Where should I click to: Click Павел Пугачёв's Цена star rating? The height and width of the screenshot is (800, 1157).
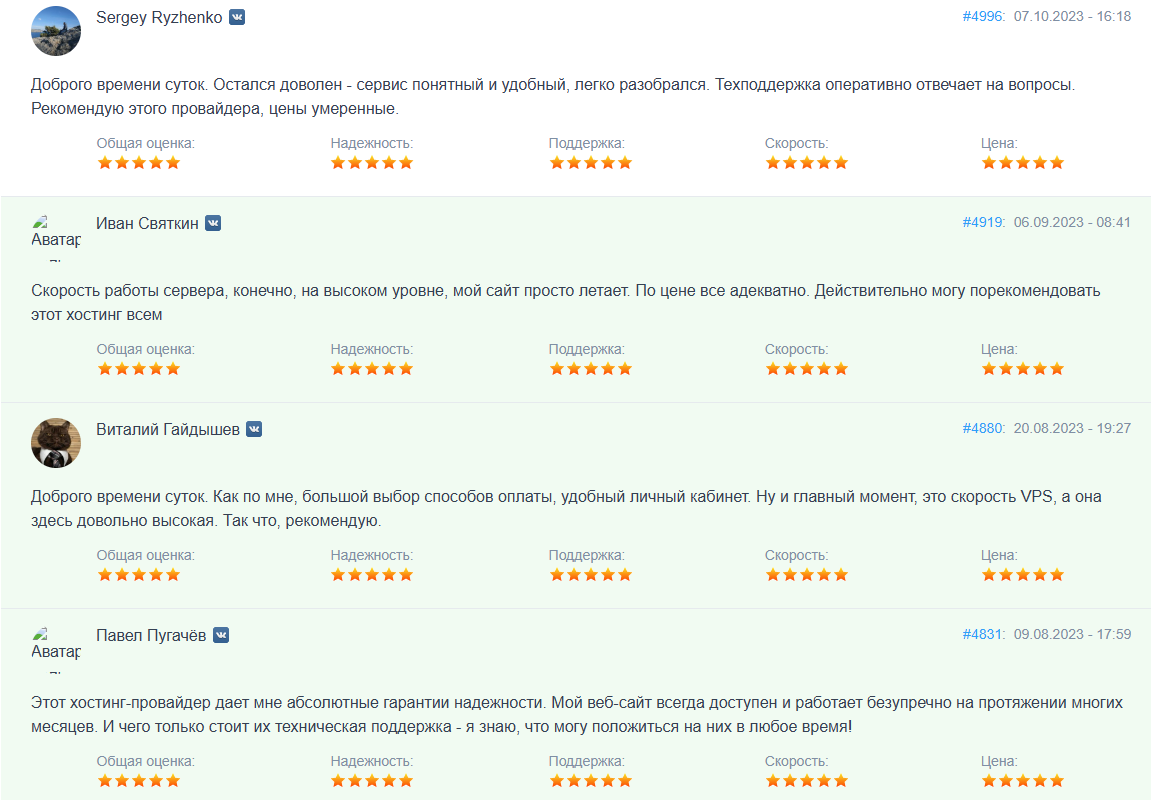click(x=1022, y=781)
